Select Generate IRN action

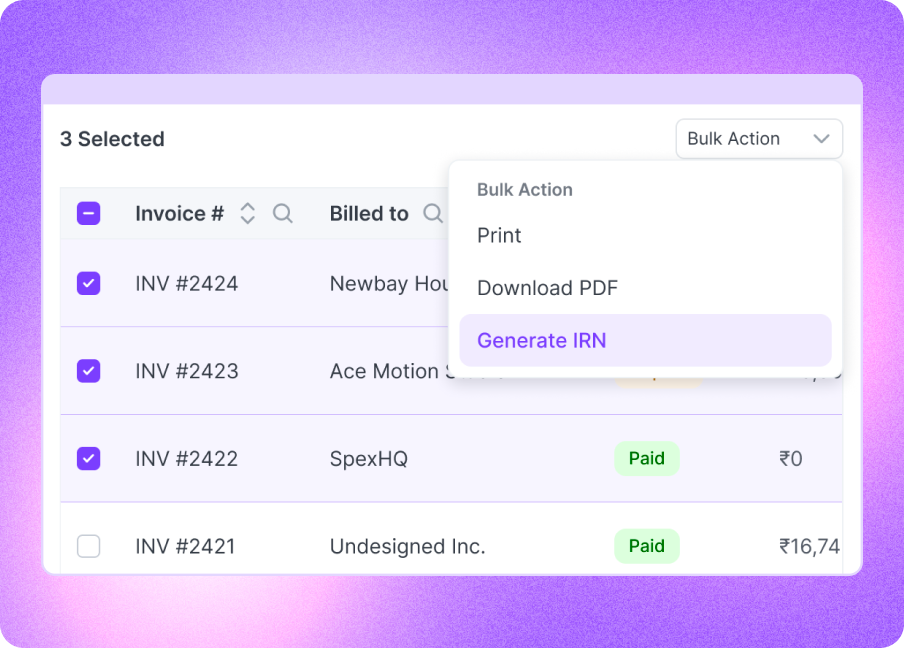tap(541, 340)
